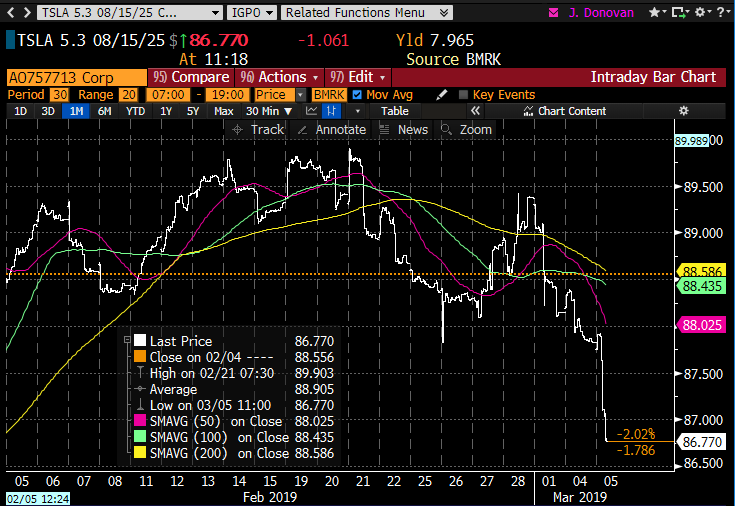Open the News tool
Viewport: 735px width, 506px height.
404,129
